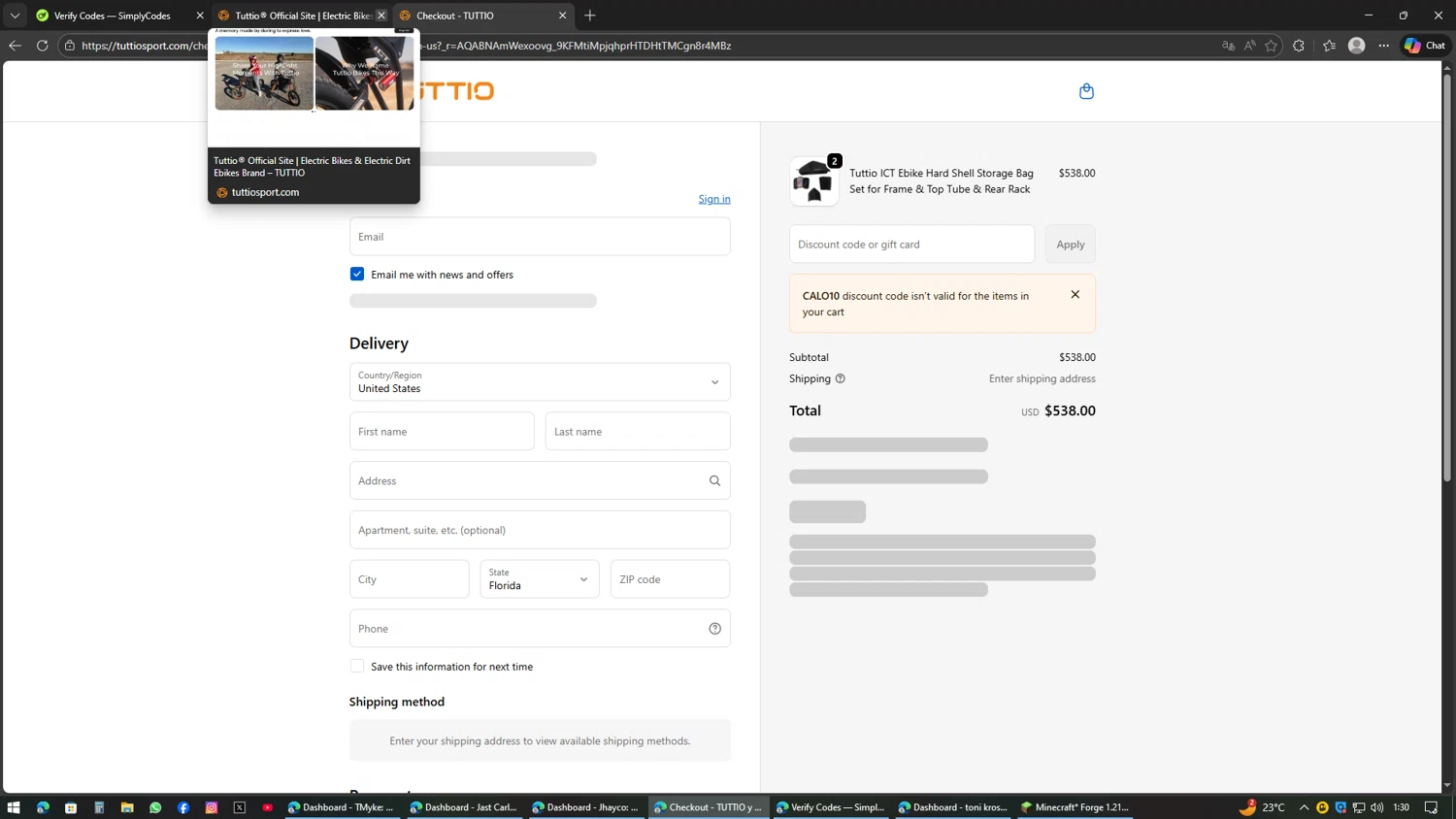Click the phone field help icon
The height and width of the screenshot is (819, 1456).
pos(714,629)
